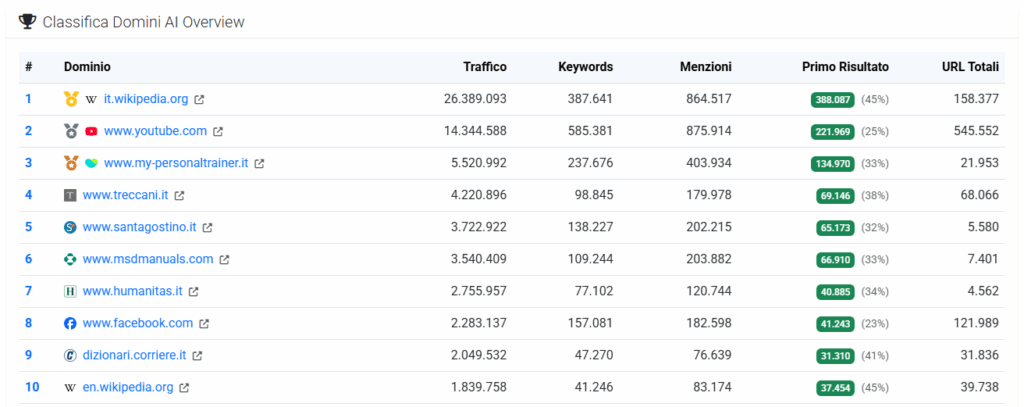Click the Classifica Domini AI Overview title
This screenshot has height=407, width=1024.
tap(144, 22)
